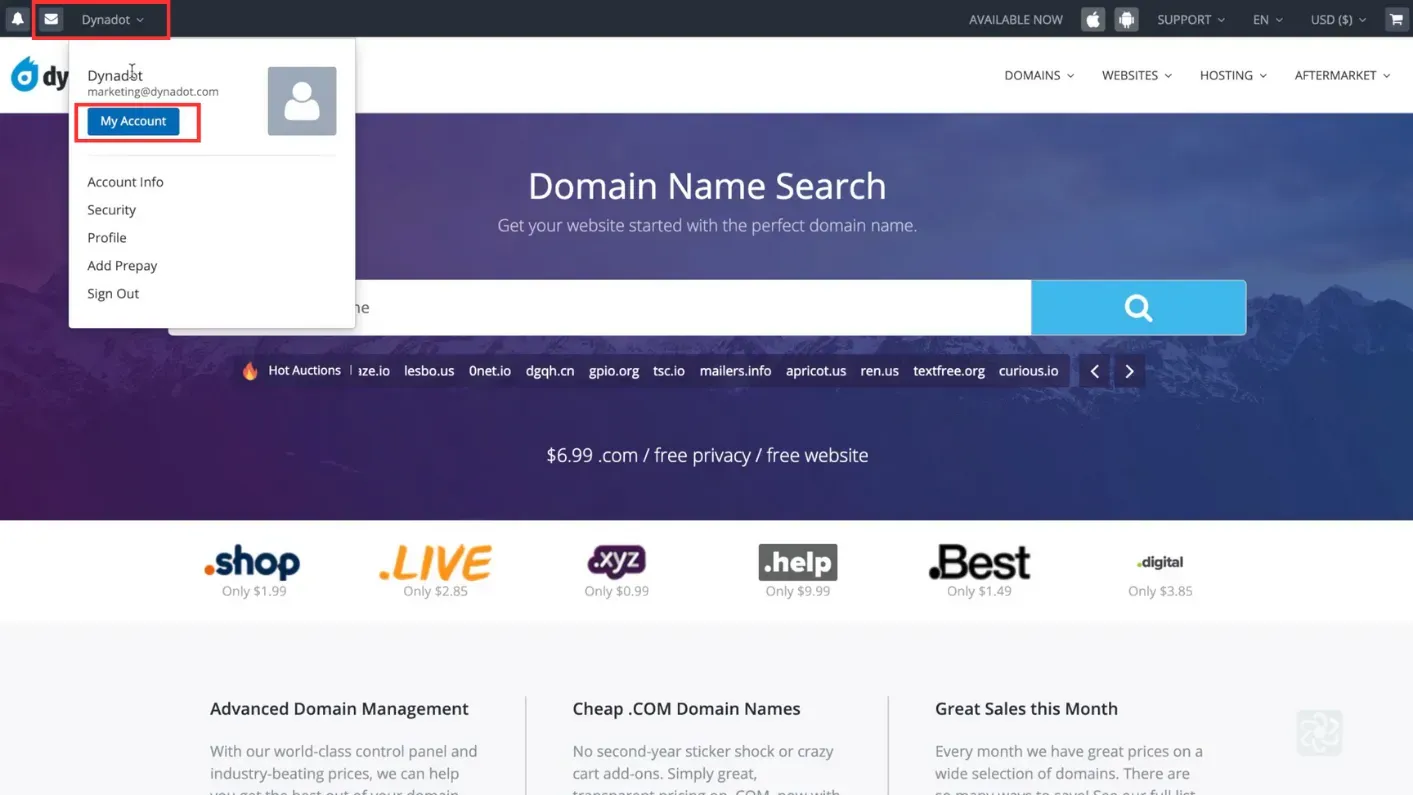This screenshot has height=795, width=1413.
Task: Click the "Only $2.85" price text
Action: [435, 591]
